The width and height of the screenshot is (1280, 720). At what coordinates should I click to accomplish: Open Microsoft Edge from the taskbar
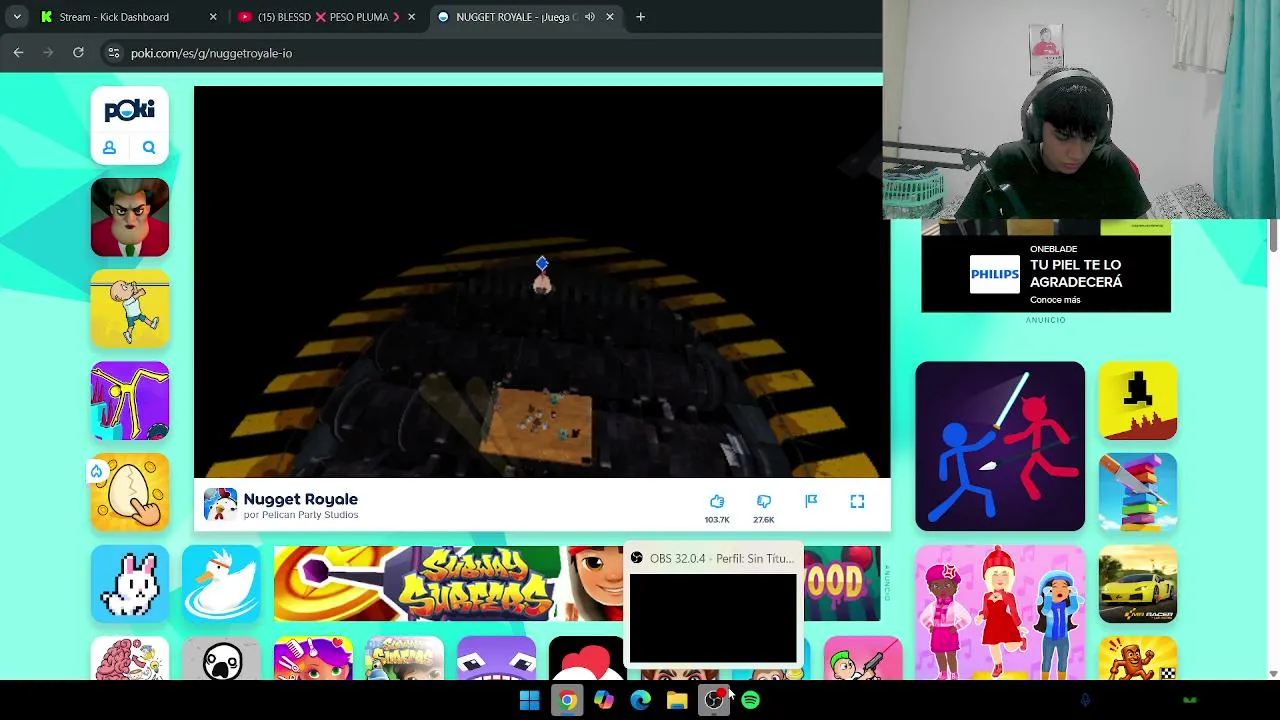[641, 701]
